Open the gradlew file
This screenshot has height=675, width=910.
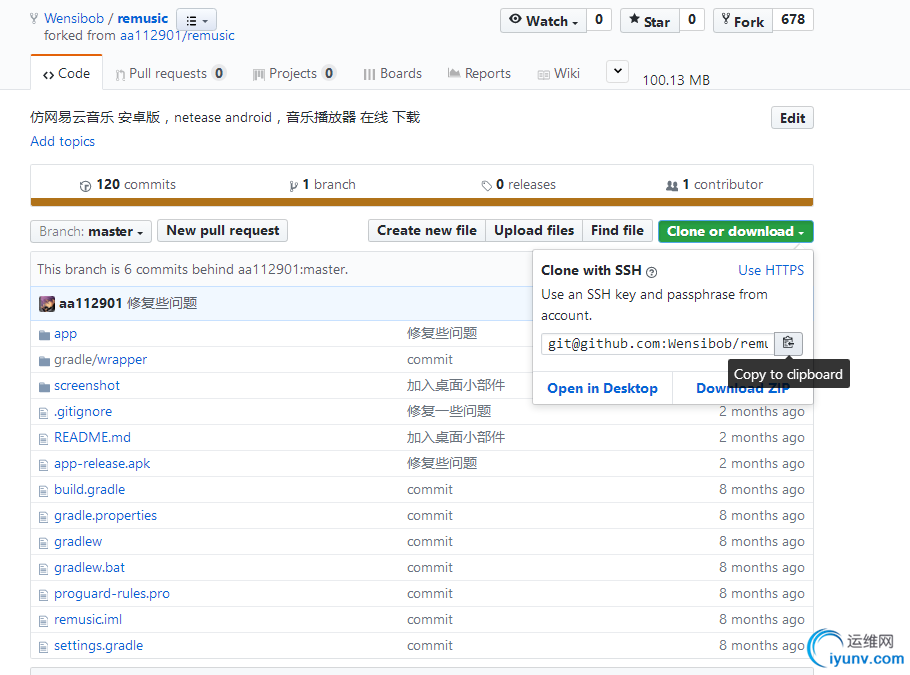(x=78, y=542)
